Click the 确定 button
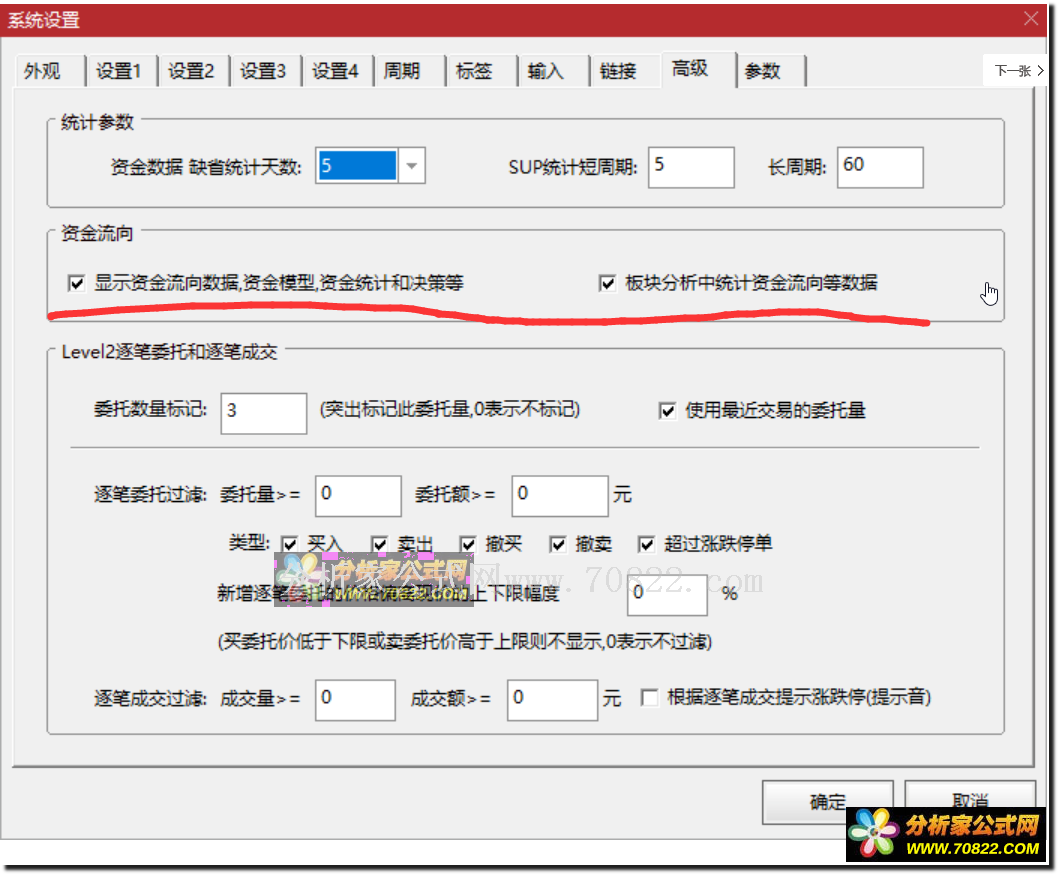The image size is (1059, 874). 827,802
